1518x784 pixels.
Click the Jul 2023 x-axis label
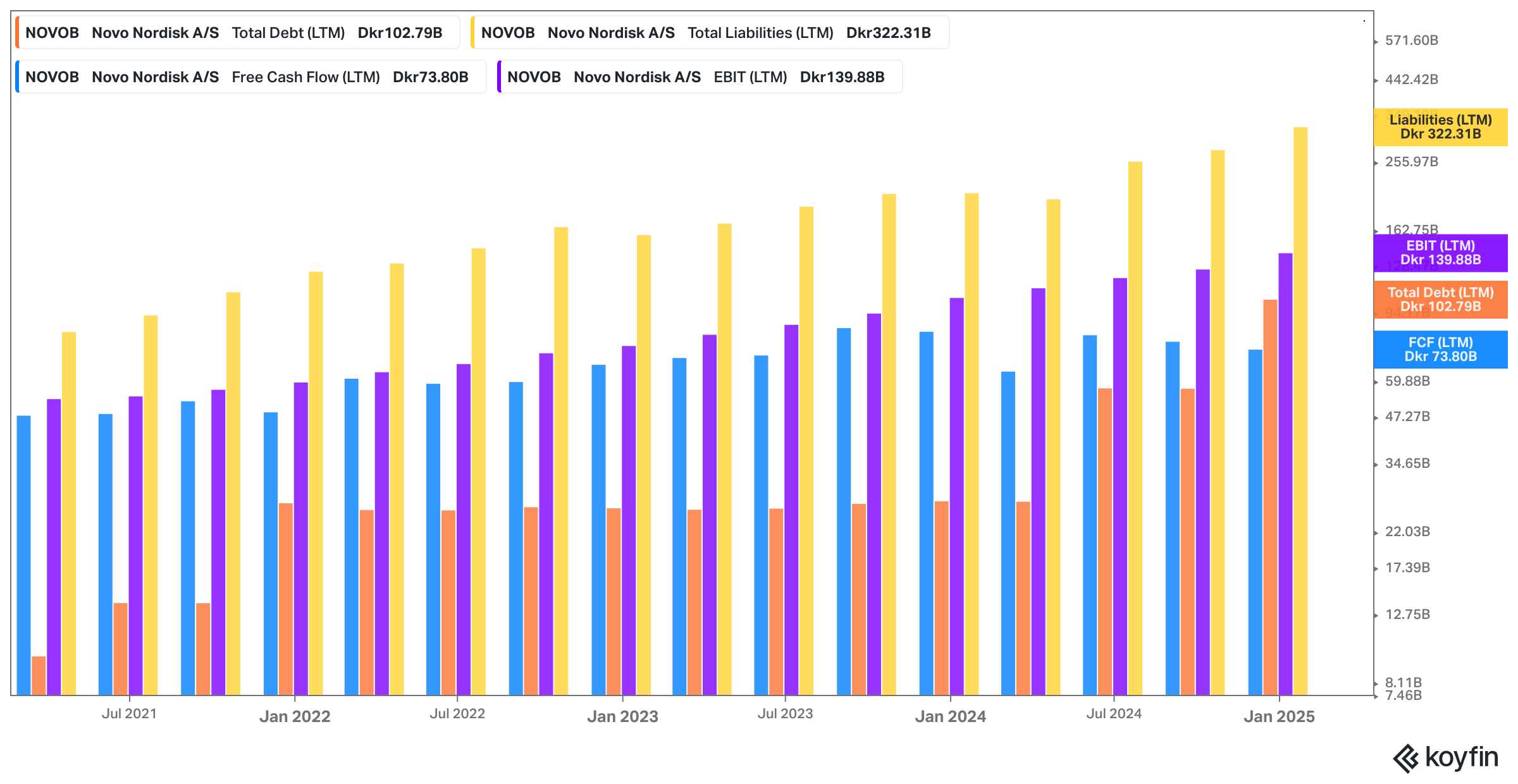click(785, 714)
